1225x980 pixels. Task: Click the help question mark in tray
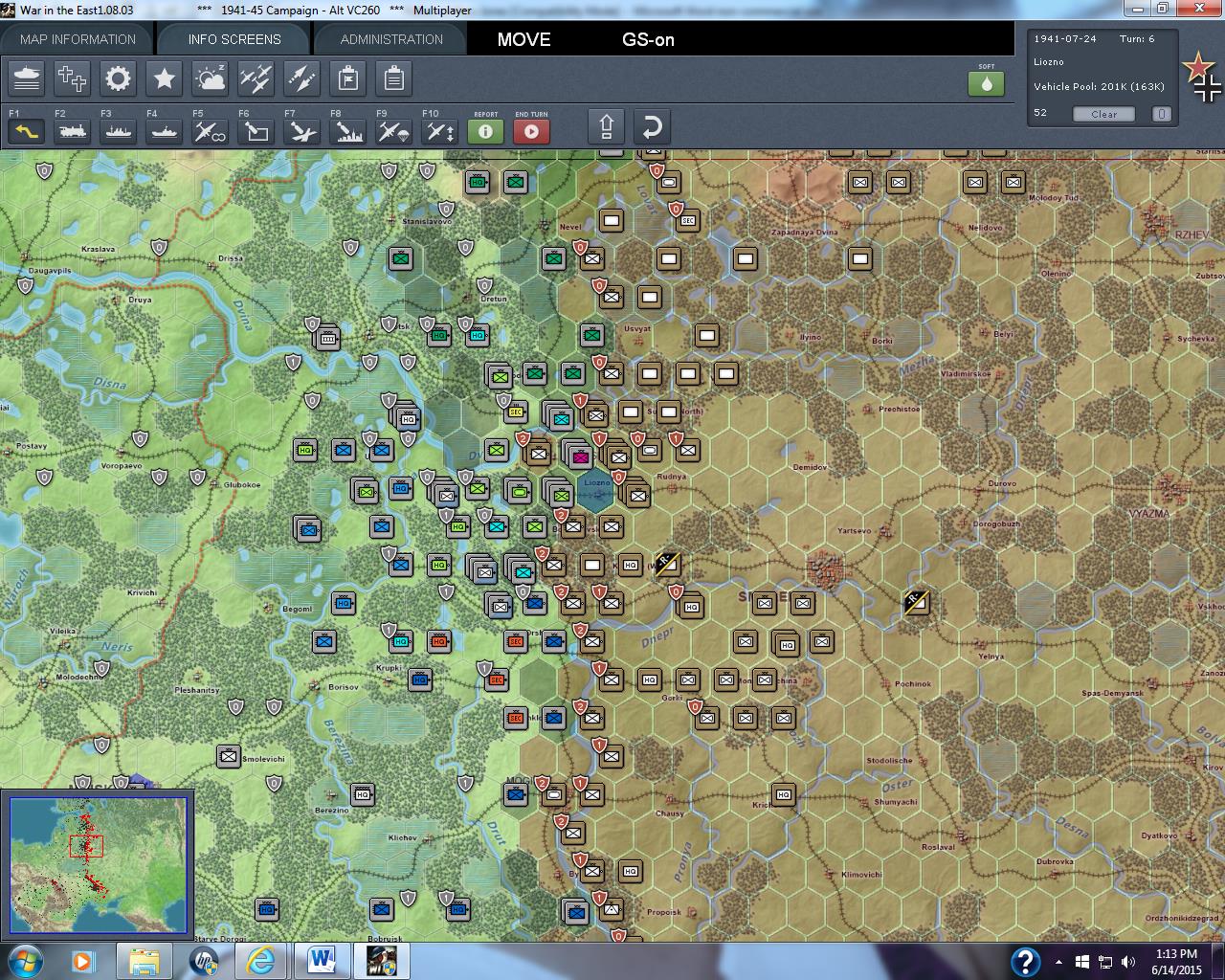click(1025, 962)
